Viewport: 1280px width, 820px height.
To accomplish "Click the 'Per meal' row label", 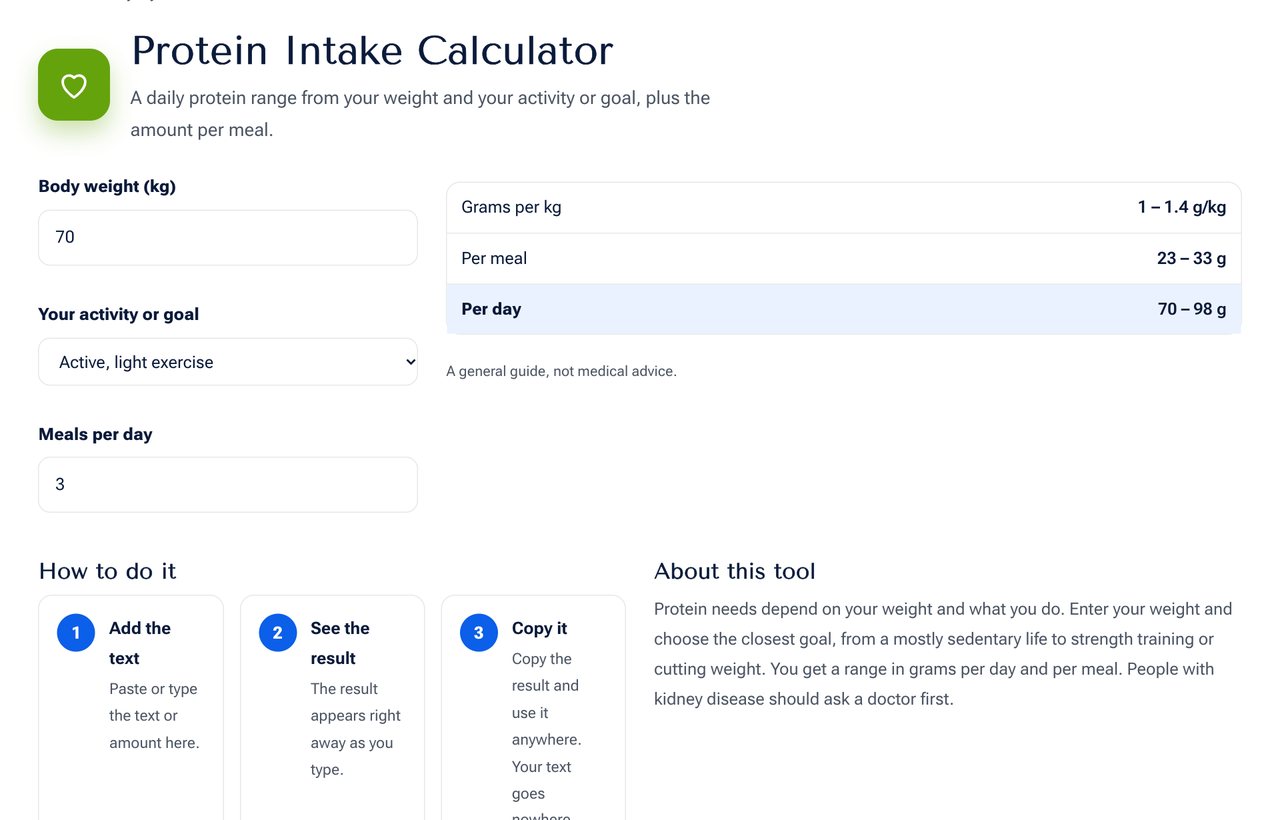I will click(494, 258).
